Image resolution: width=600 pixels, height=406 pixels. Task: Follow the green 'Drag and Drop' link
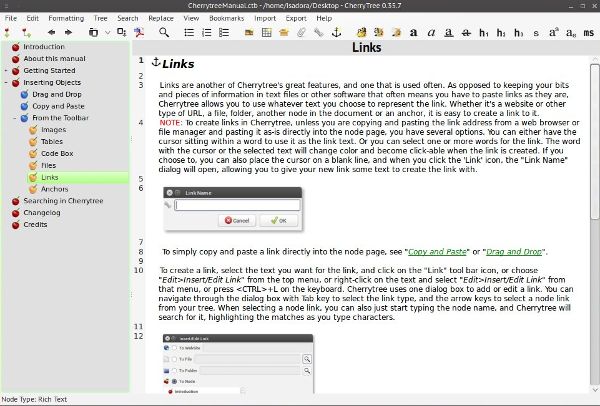tap(514, 252)
